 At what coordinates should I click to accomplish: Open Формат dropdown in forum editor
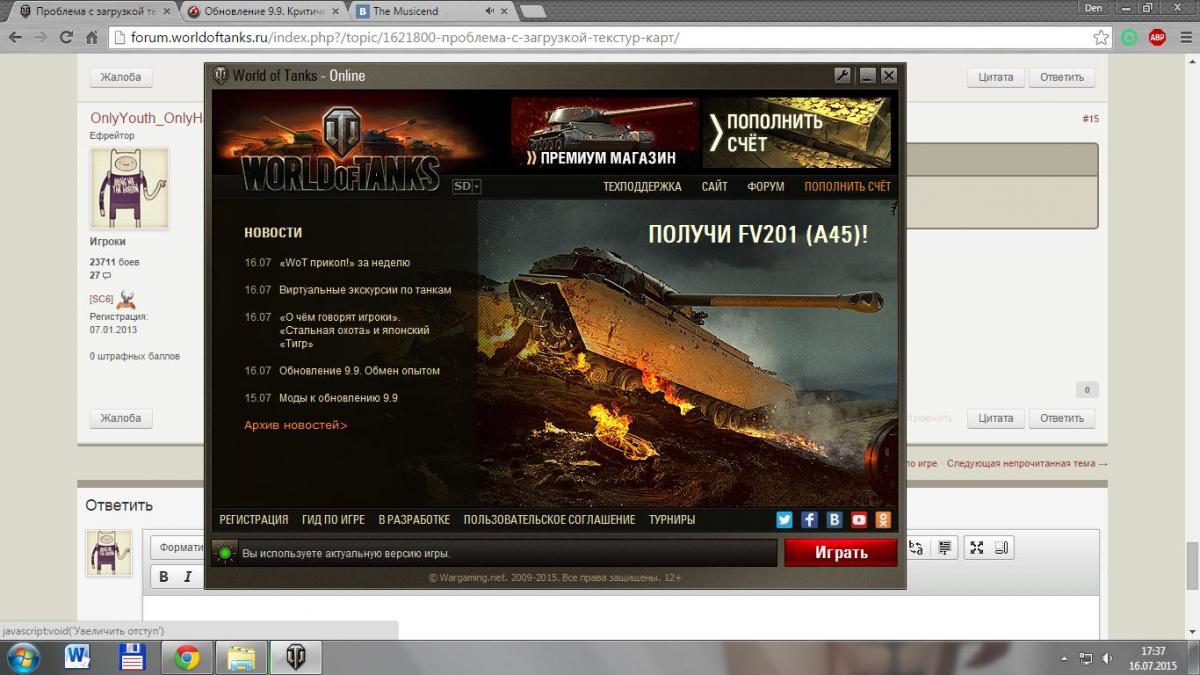pyautogui.click(x=179, y=547)
